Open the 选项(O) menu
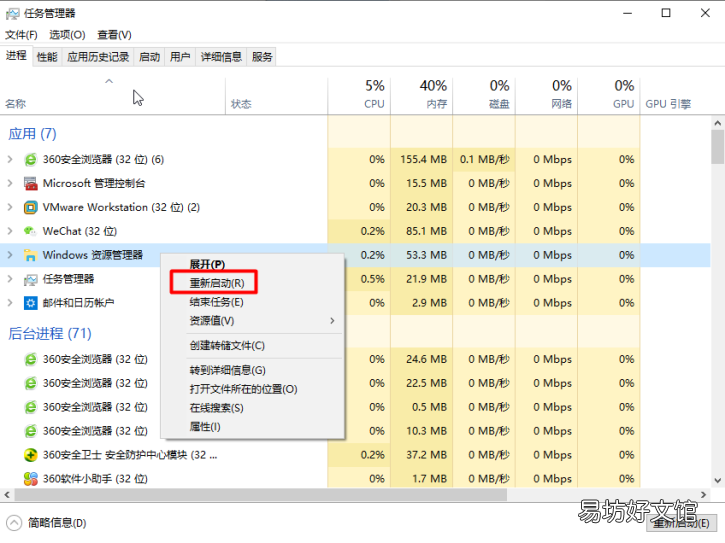725x543 pixels. click(68, 35)
